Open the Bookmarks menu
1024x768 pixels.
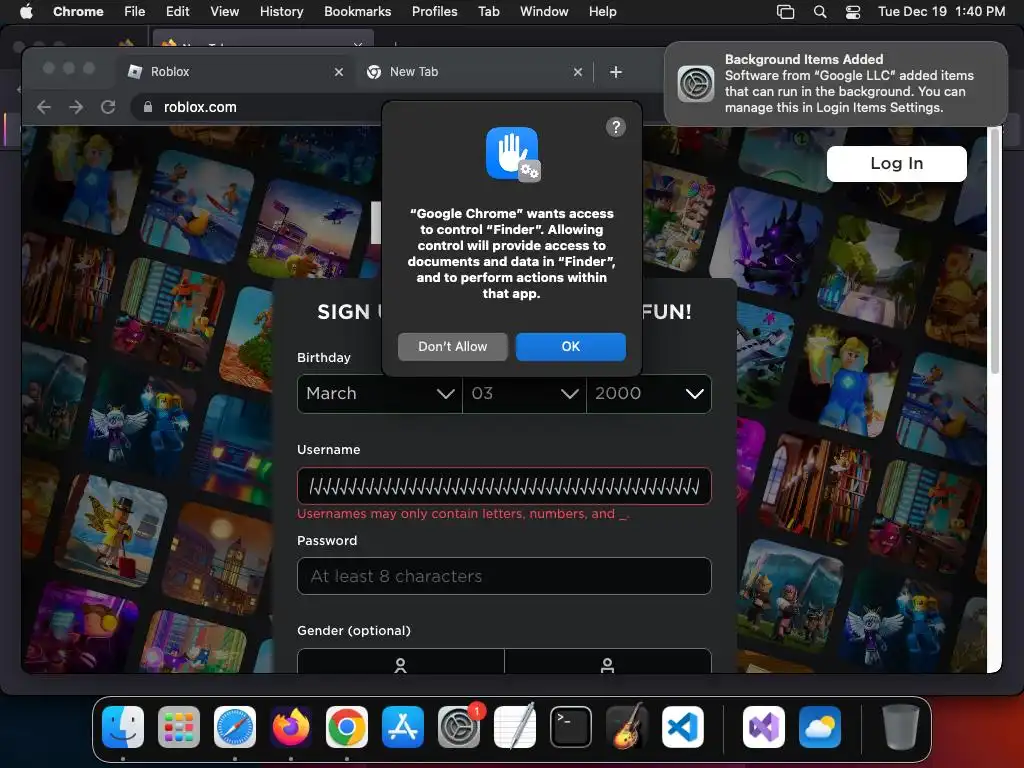click(x=357, y=12)
